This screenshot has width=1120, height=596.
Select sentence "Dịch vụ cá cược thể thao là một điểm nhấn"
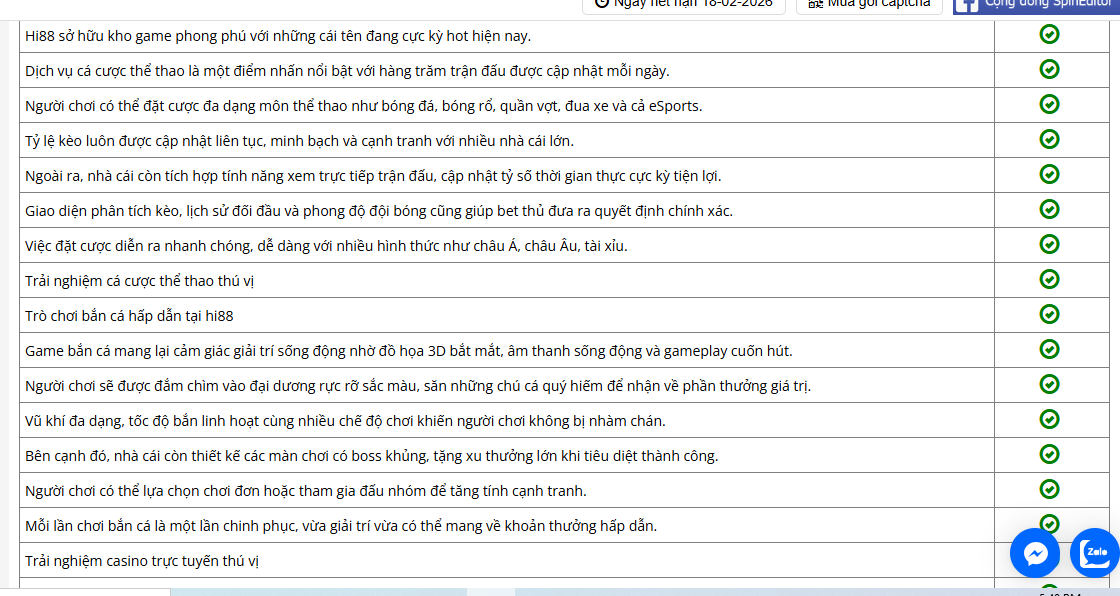click(x=347, y=71)
